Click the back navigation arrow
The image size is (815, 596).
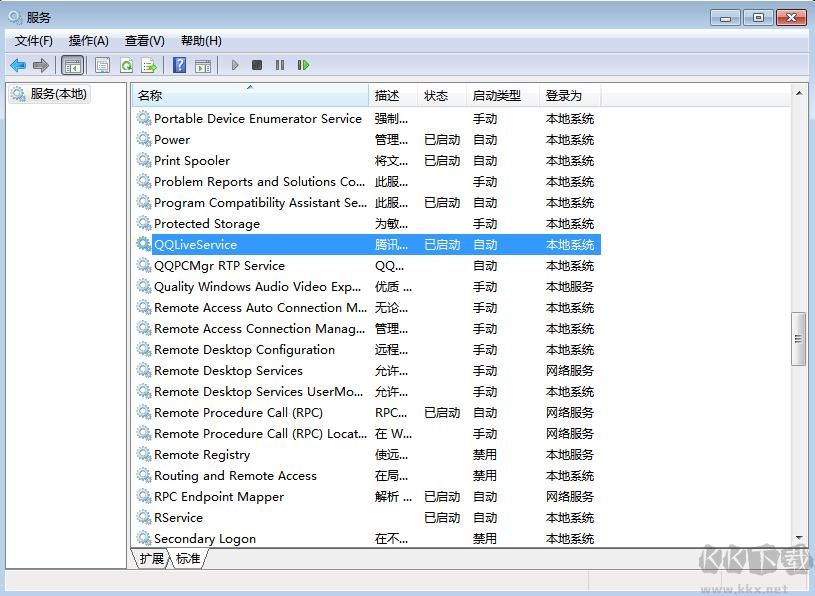[18, 64]
